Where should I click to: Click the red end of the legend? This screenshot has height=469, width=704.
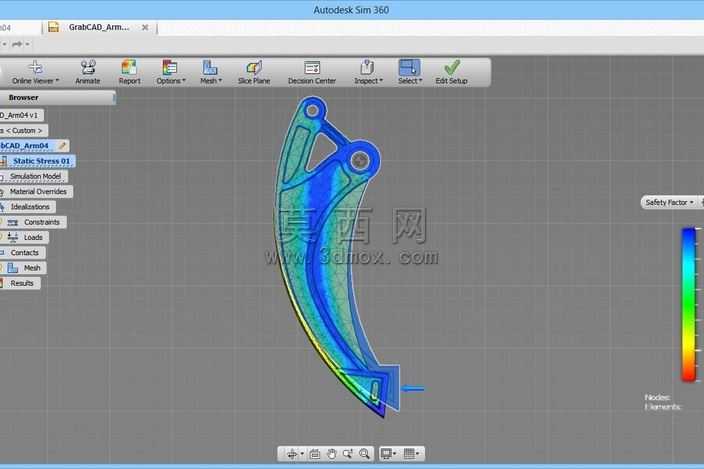pyautogui.click(x=689, y=376)
